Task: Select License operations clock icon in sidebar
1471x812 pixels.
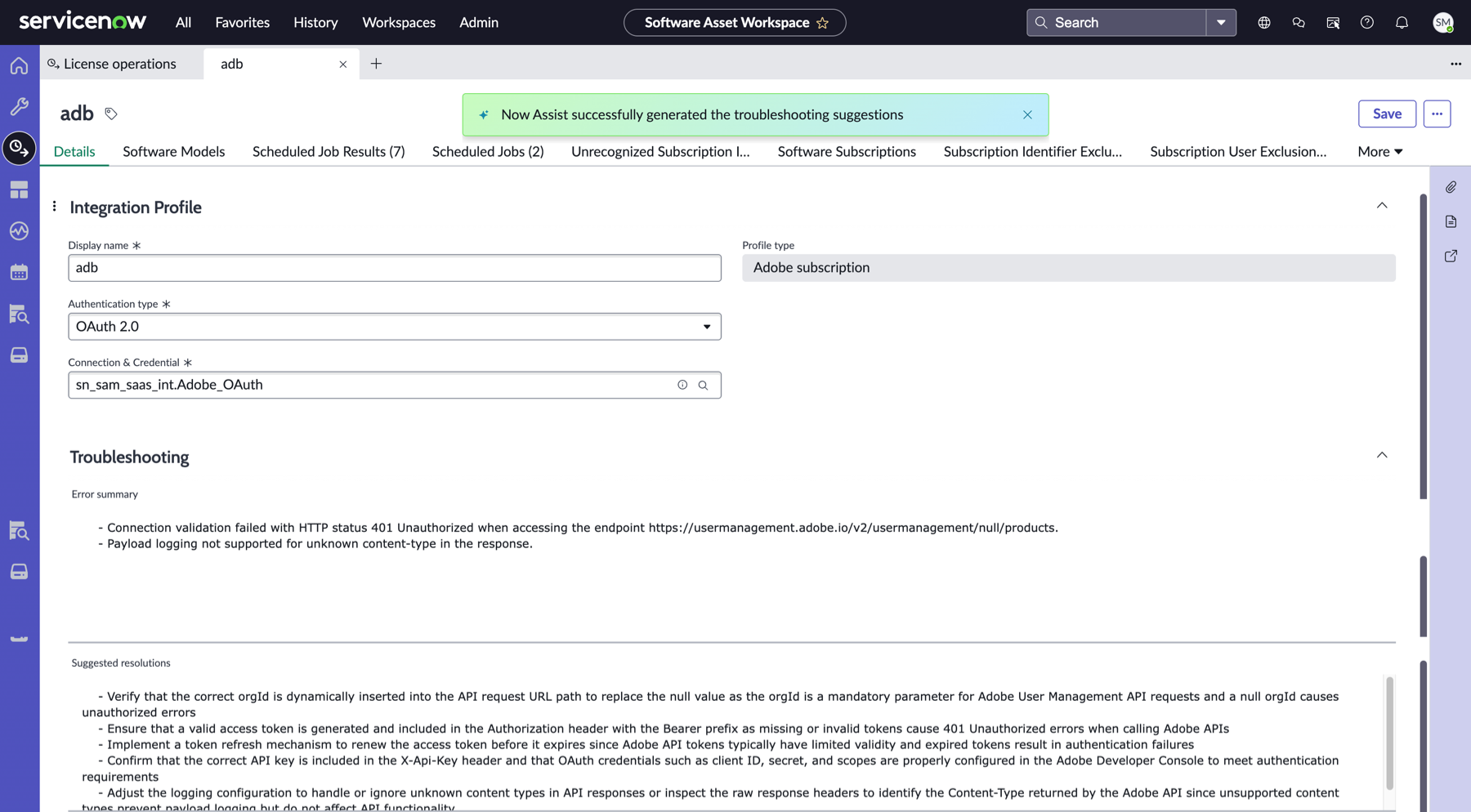Action: [x=19, y=148]
